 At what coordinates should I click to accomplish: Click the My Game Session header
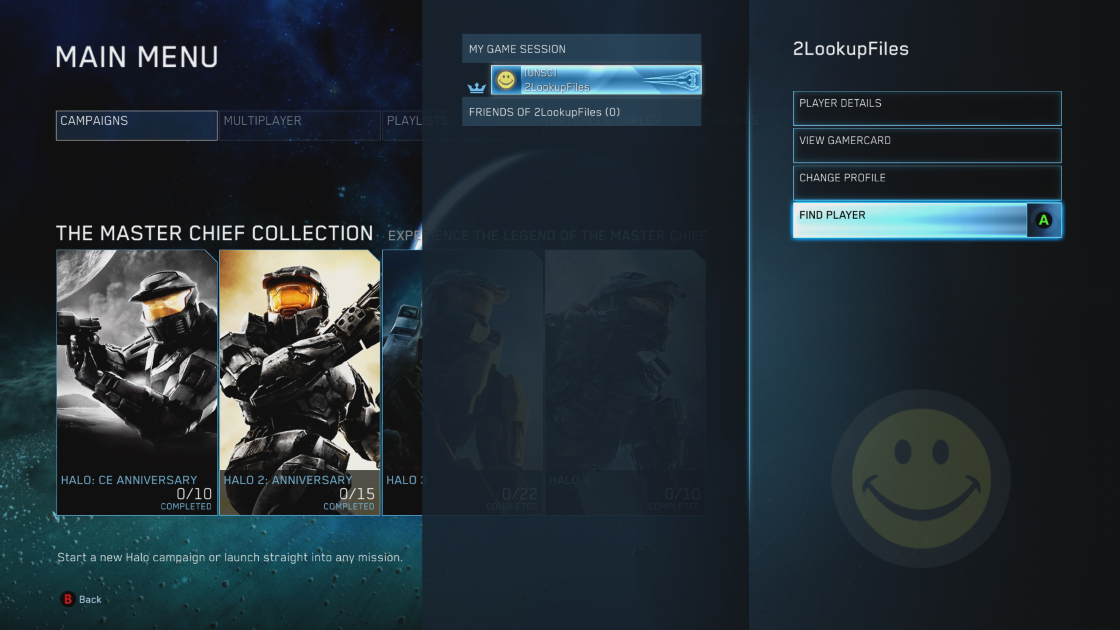click(581, 49)
